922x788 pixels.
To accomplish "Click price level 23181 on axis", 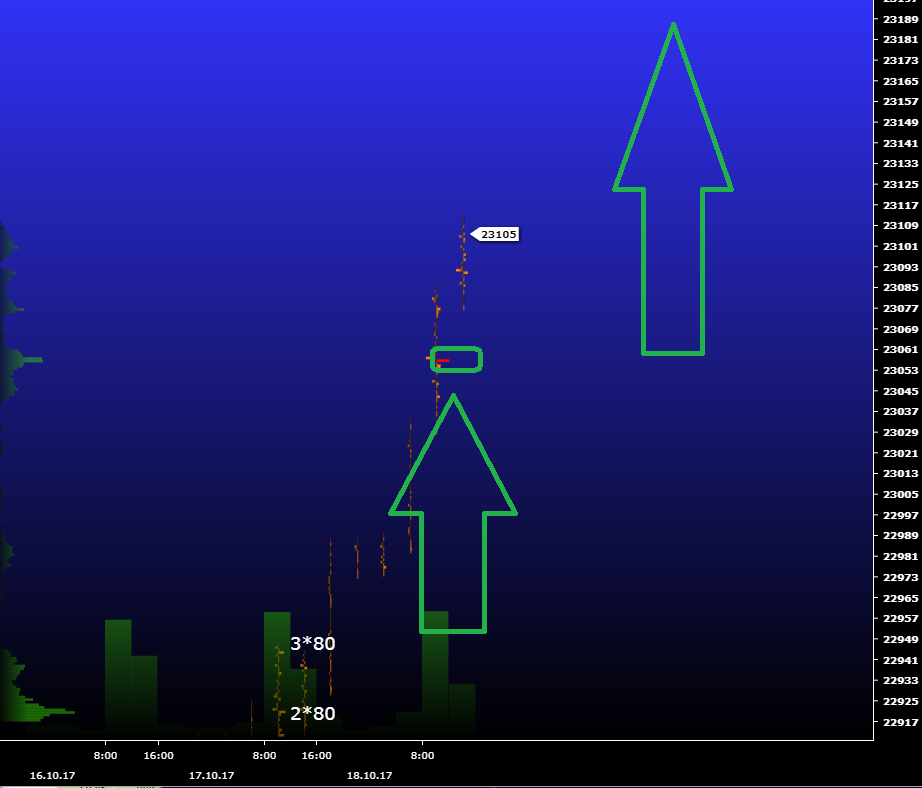I will point(900,40).
